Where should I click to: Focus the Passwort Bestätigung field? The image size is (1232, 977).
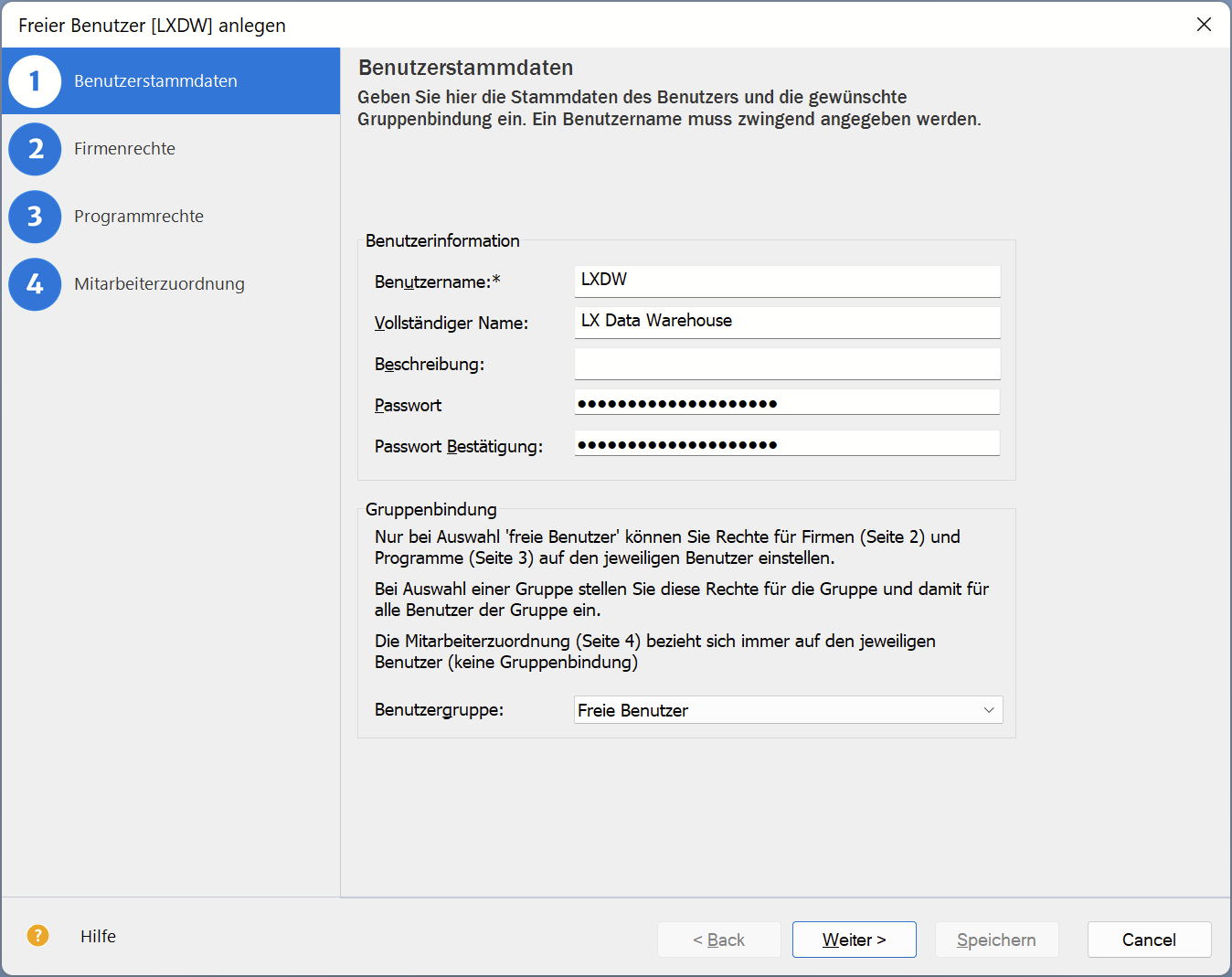[x=787, y=444]
